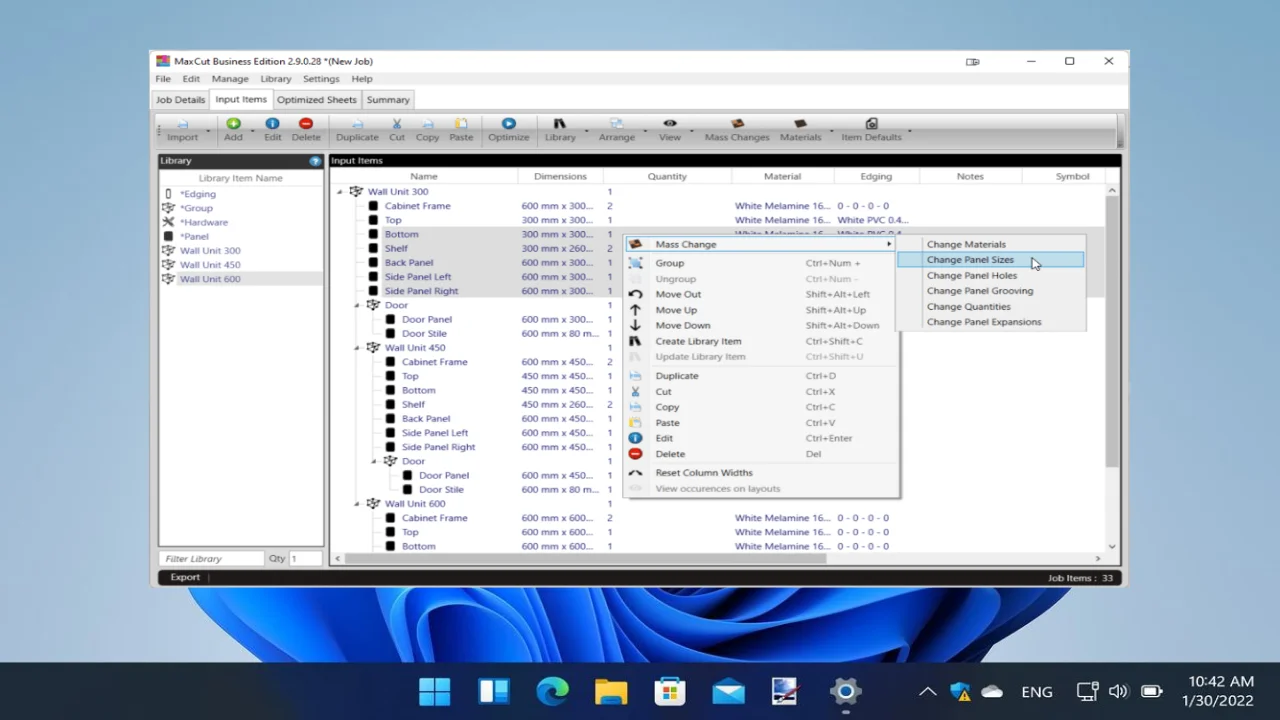Image resolution: width=1280 pixels, height=720 pixels.
Task: Select the *Hardware library item
Action: tap(204, 222)
